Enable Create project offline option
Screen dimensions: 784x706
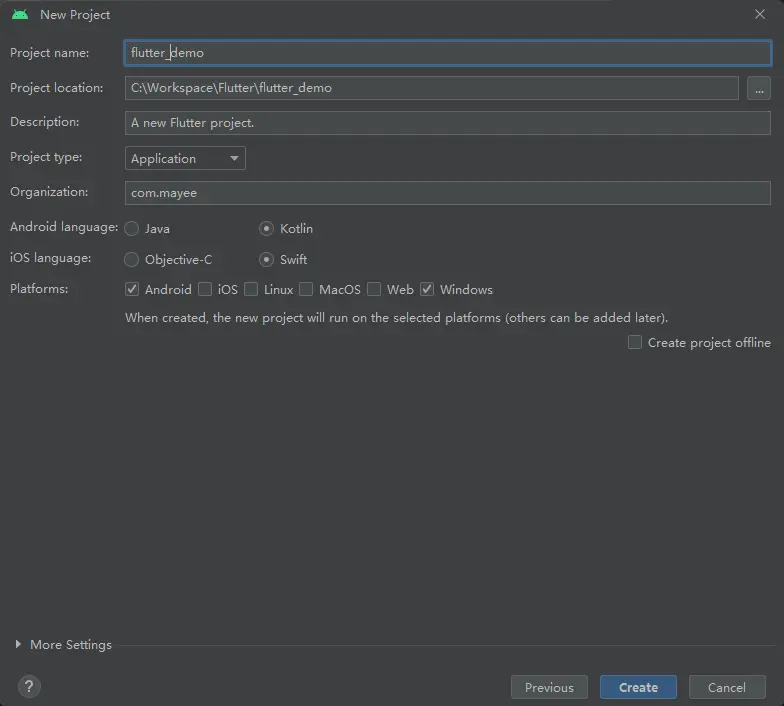(x=635, y=343)
